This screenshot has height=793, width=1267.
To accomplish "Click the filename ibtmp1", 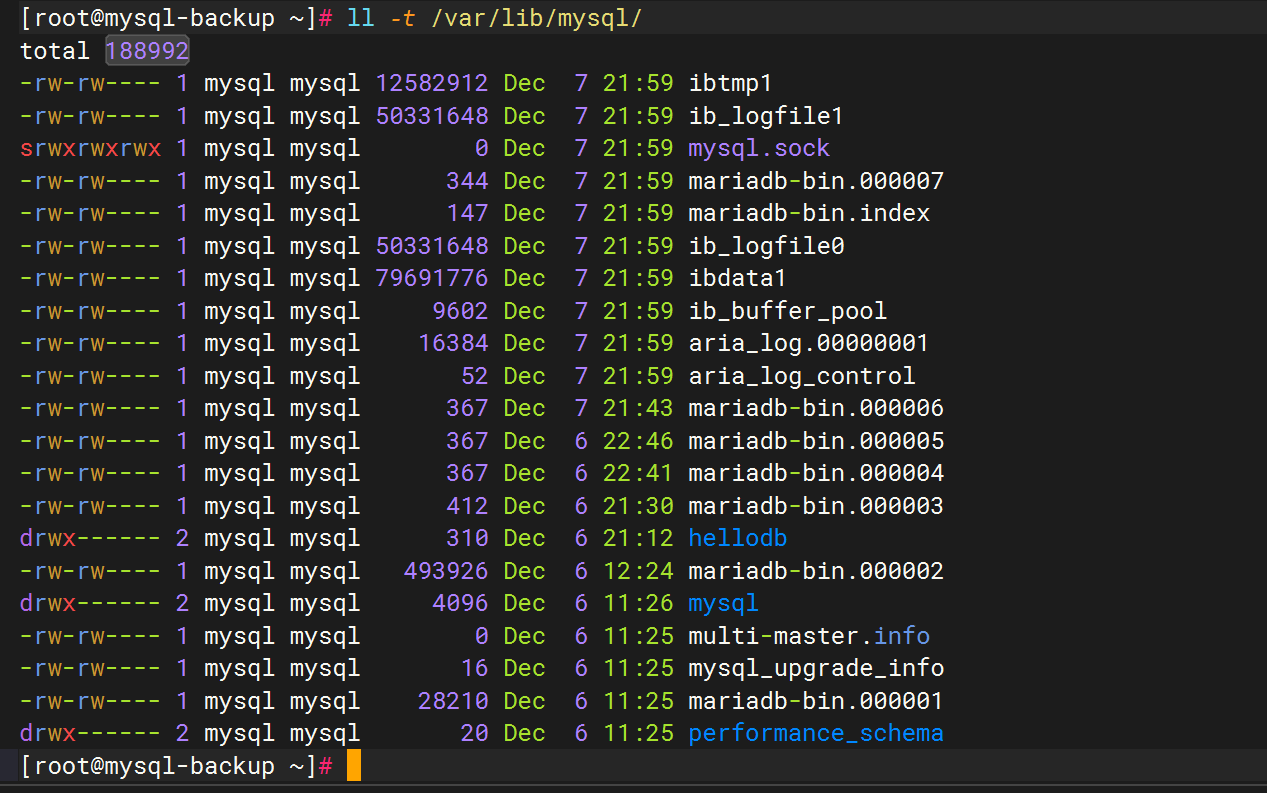I will coord(730,84).
